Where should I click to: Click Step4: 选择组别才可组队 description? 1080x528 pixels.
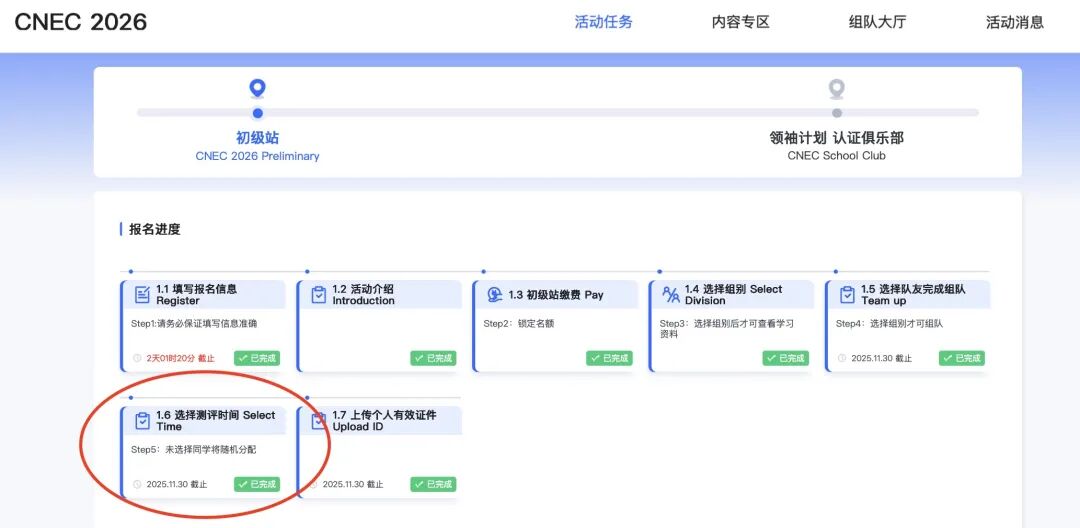[x=889, y=324]
